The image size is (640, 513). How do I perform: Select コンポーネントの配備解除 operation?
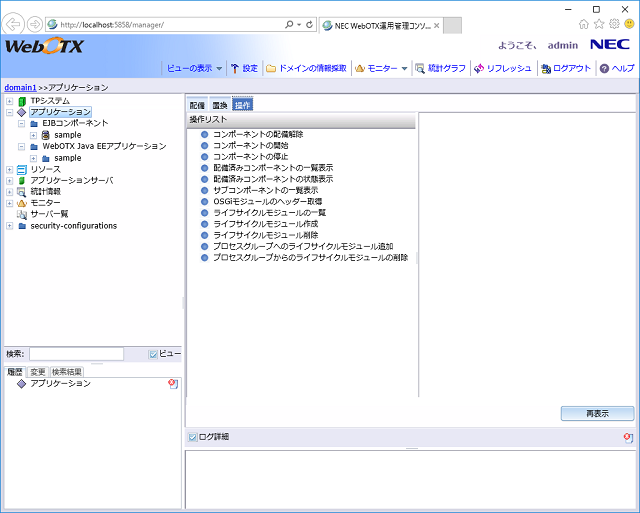[257, 134]
